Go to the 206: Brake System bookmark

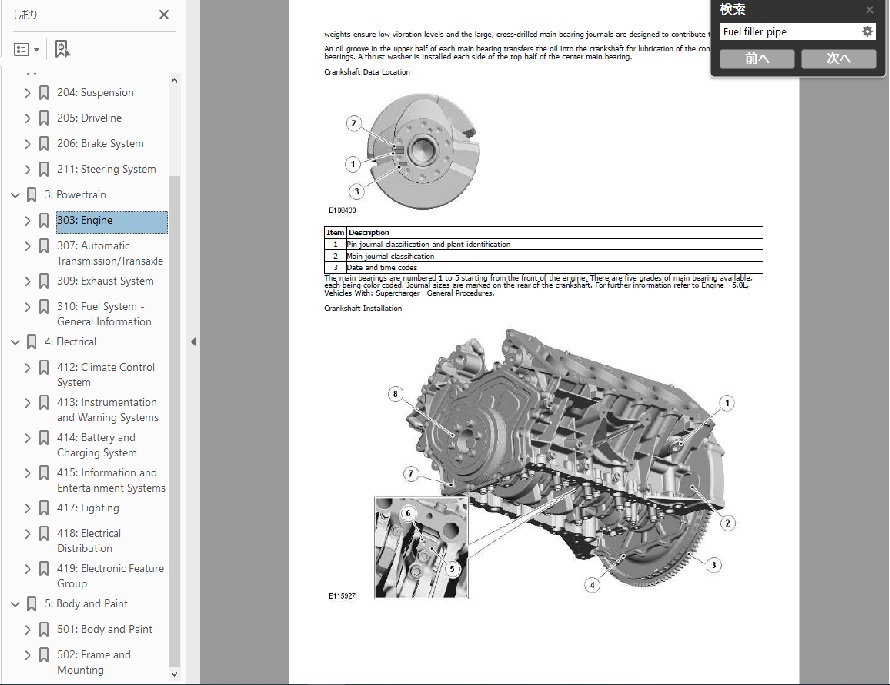[x=100, y=144]
